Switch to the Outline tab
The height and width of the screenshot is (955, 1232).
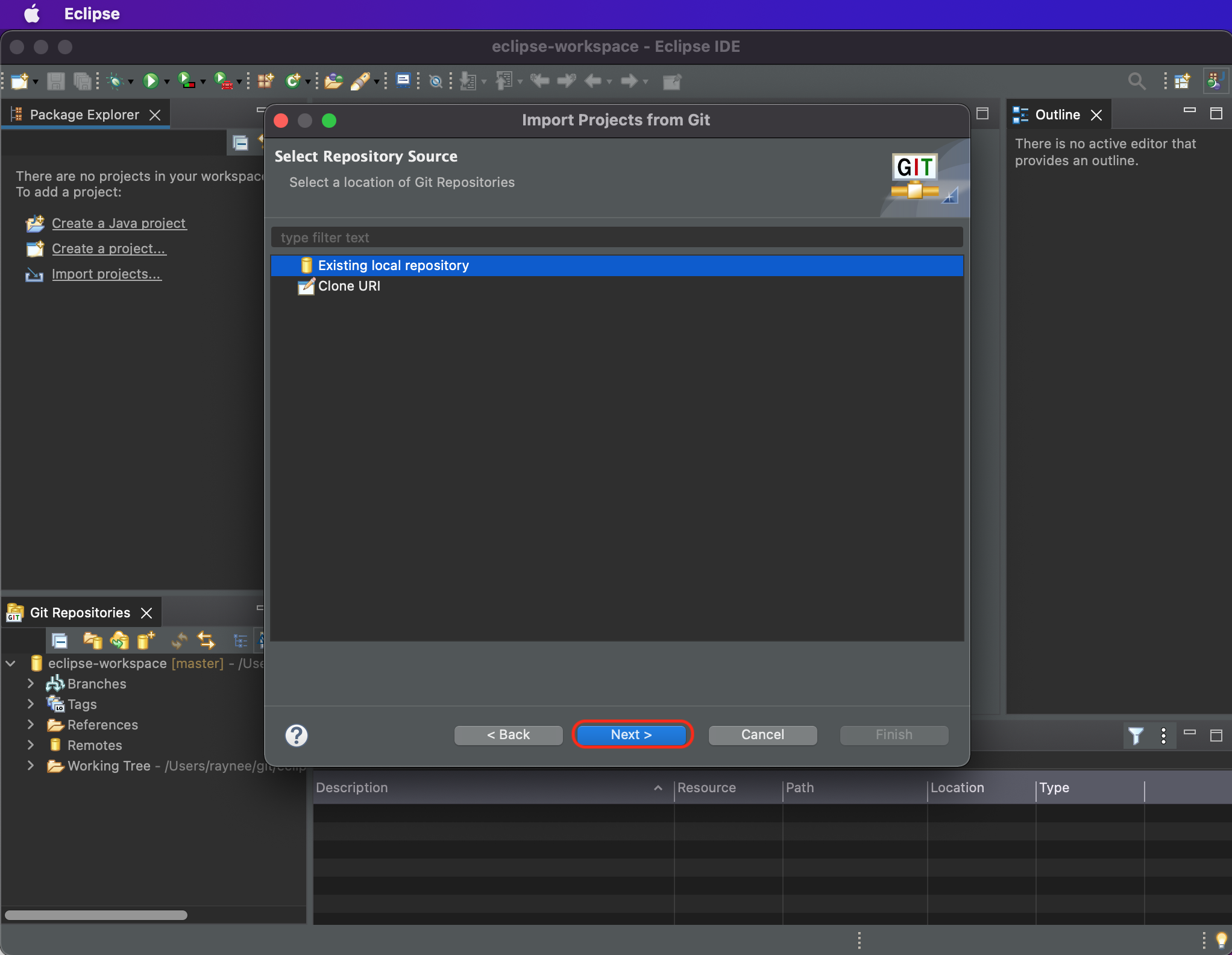[x=1057, y=115]
